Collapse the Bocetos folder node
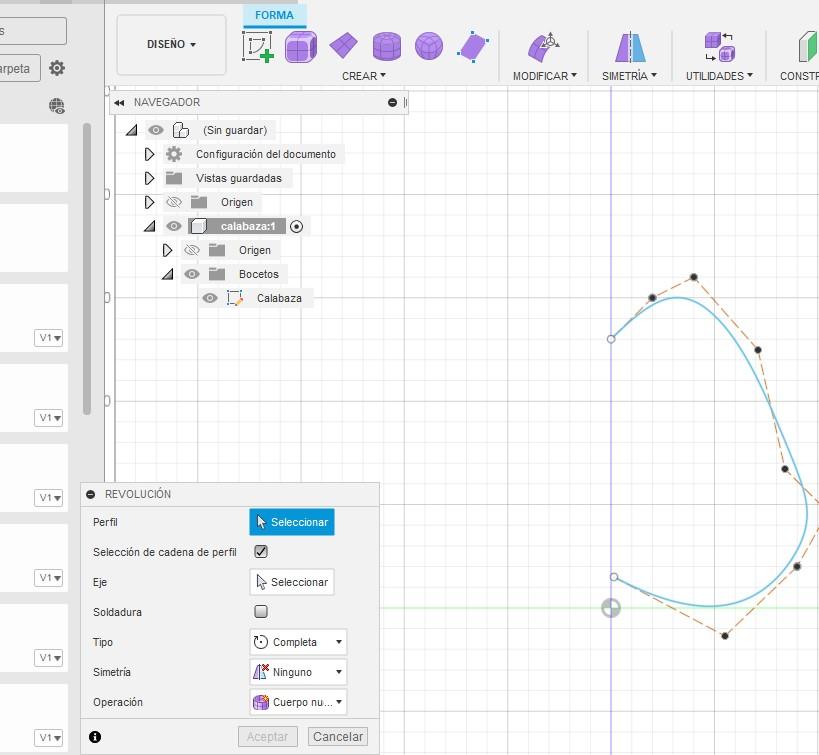 (168, 274)
